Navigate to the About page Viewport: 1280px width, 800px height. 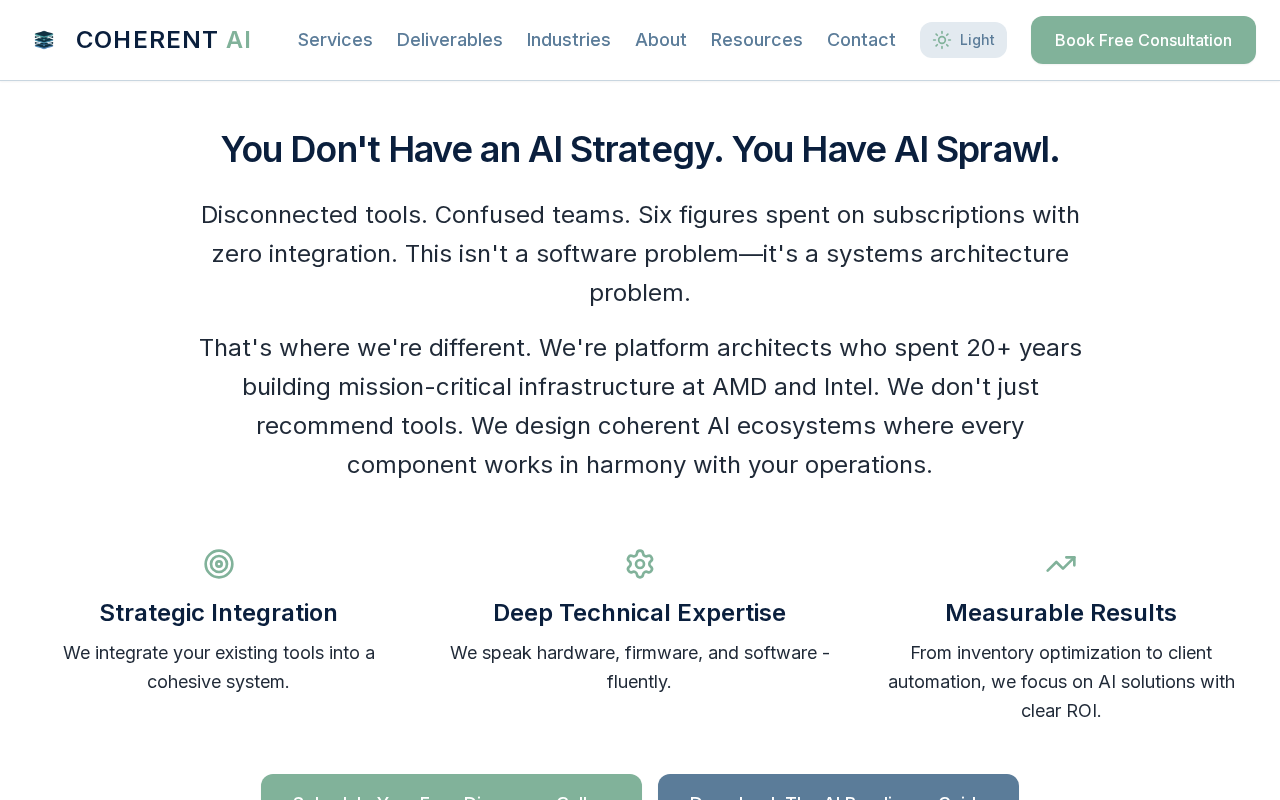660,40
